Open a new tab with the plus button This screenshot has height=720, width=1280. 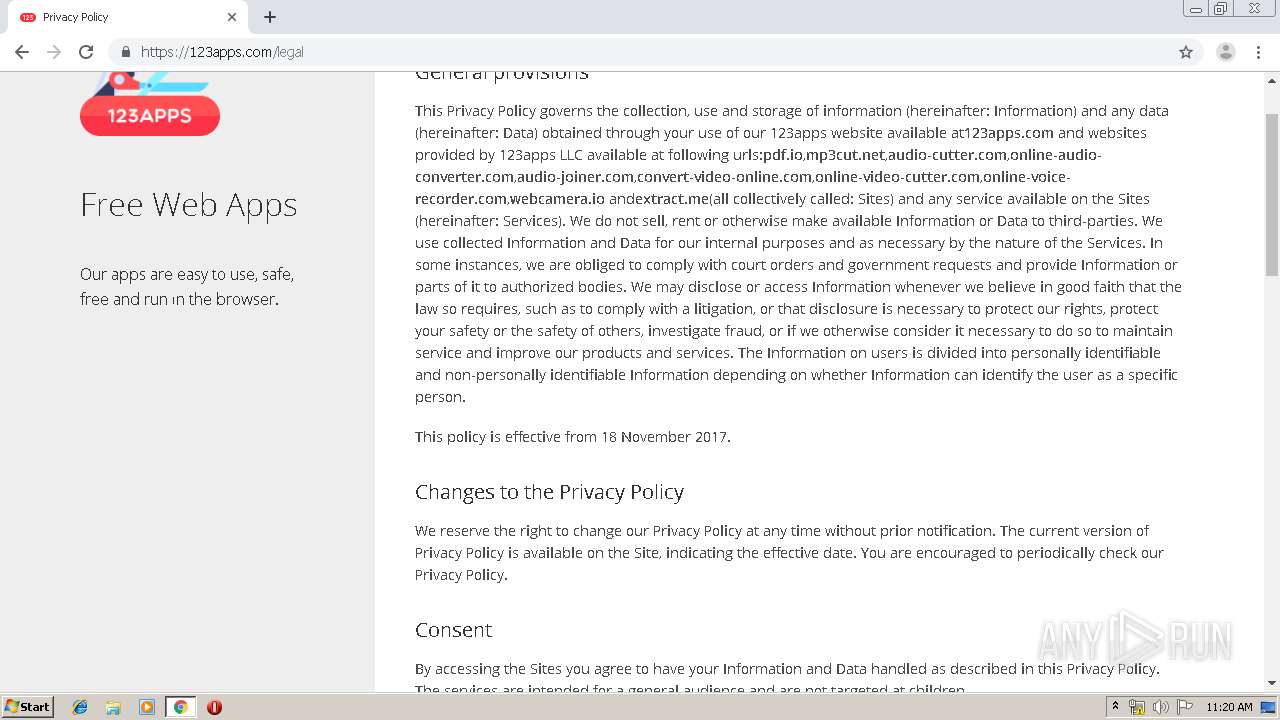coord(270,17)
